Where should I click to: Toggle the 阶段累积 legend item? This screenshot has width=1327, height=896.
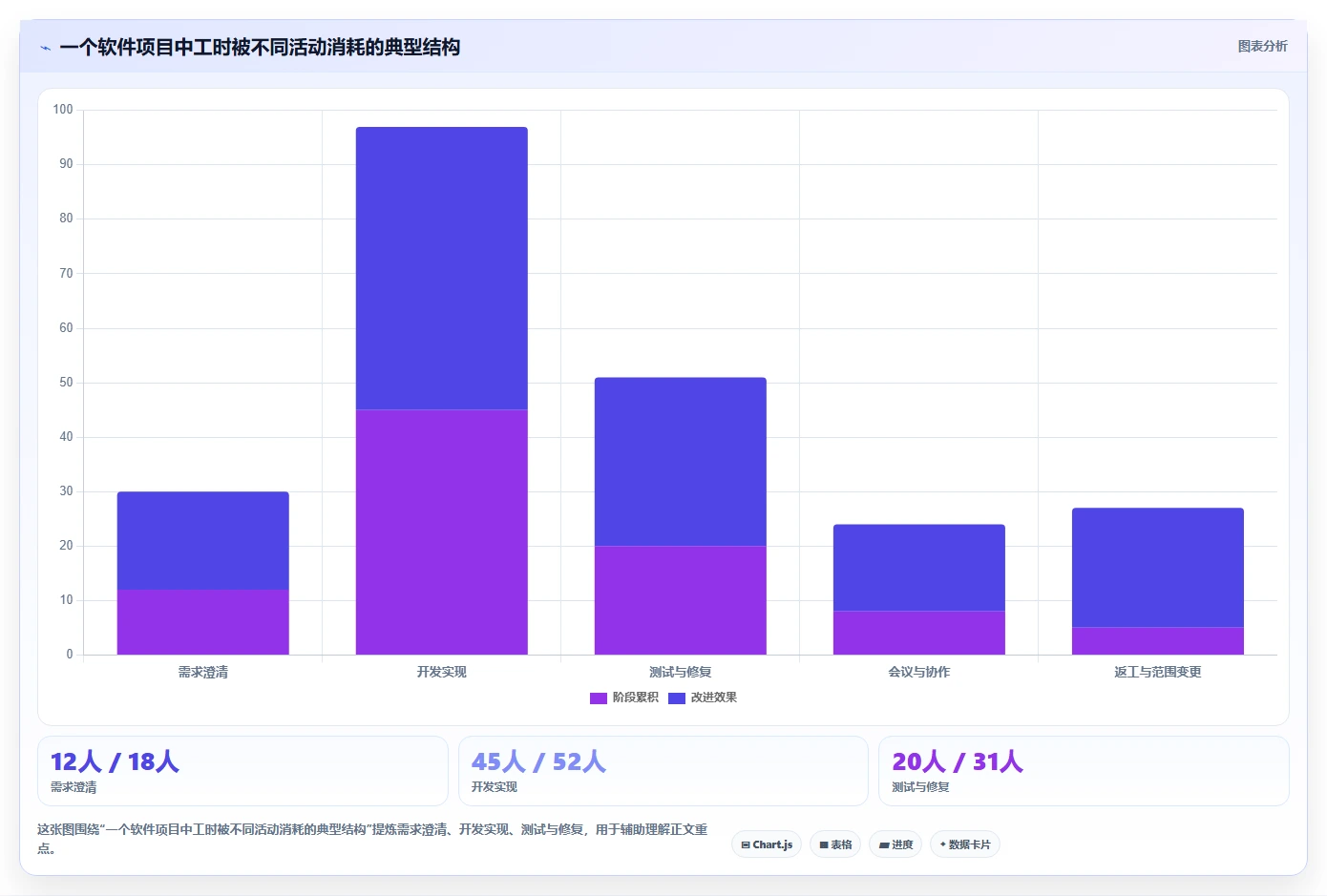coord(624,698)
